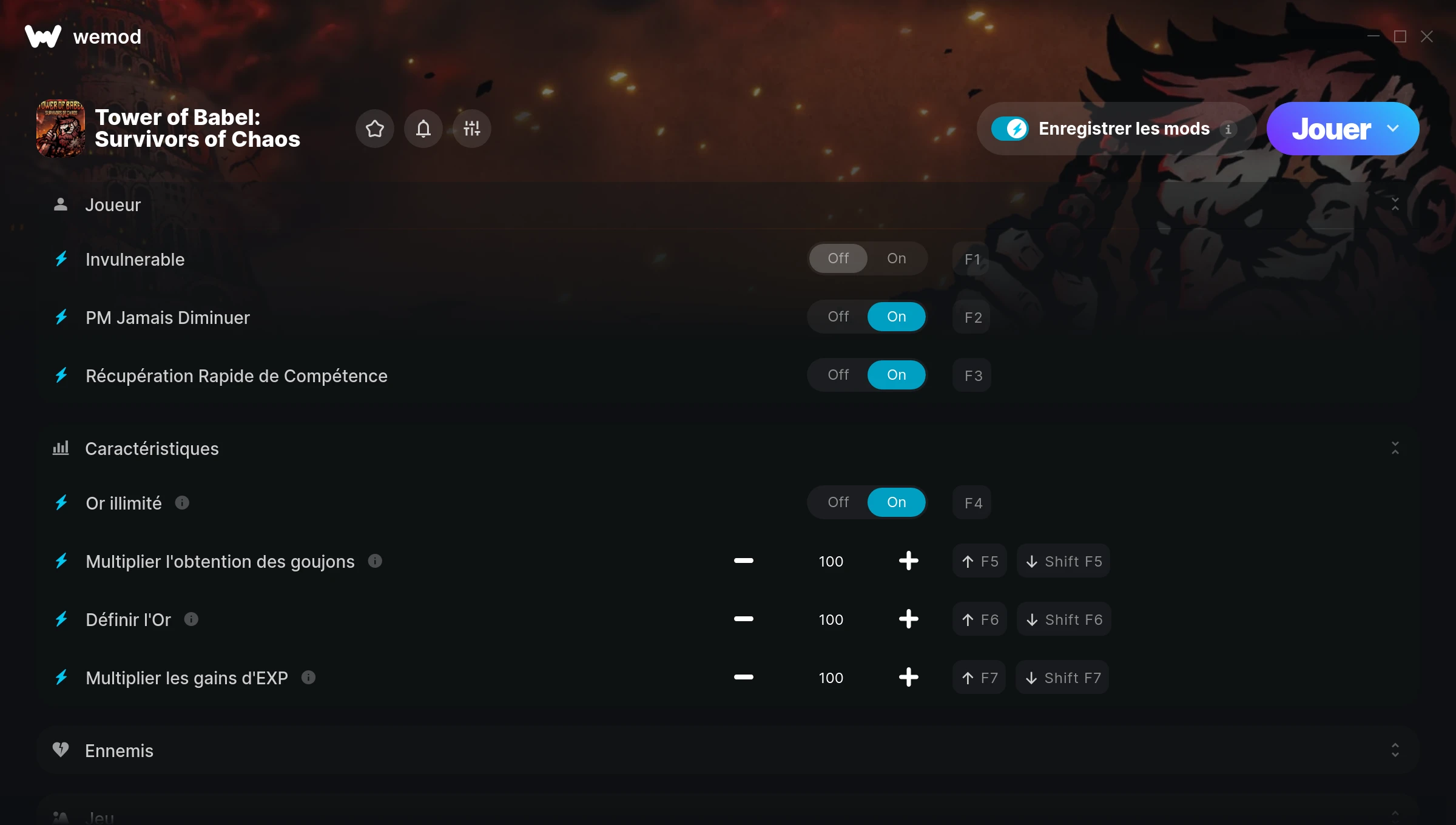Click info icon next to Enregistrer les mods
Screen dimensions: 1456x825
pos(1228,129)
